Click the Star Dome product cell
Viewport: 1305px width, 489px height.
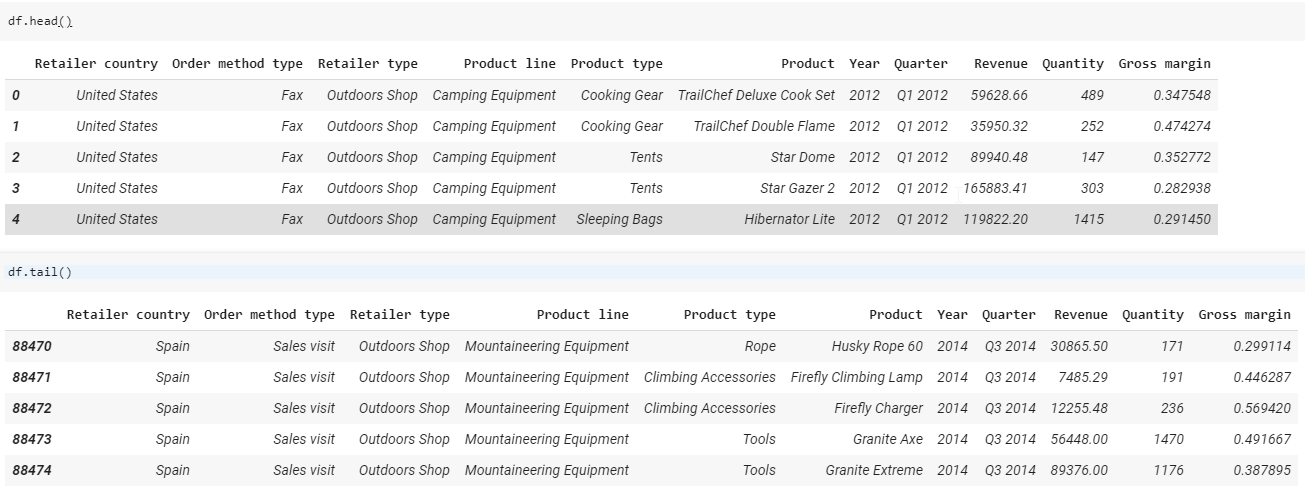coord(802,157)
